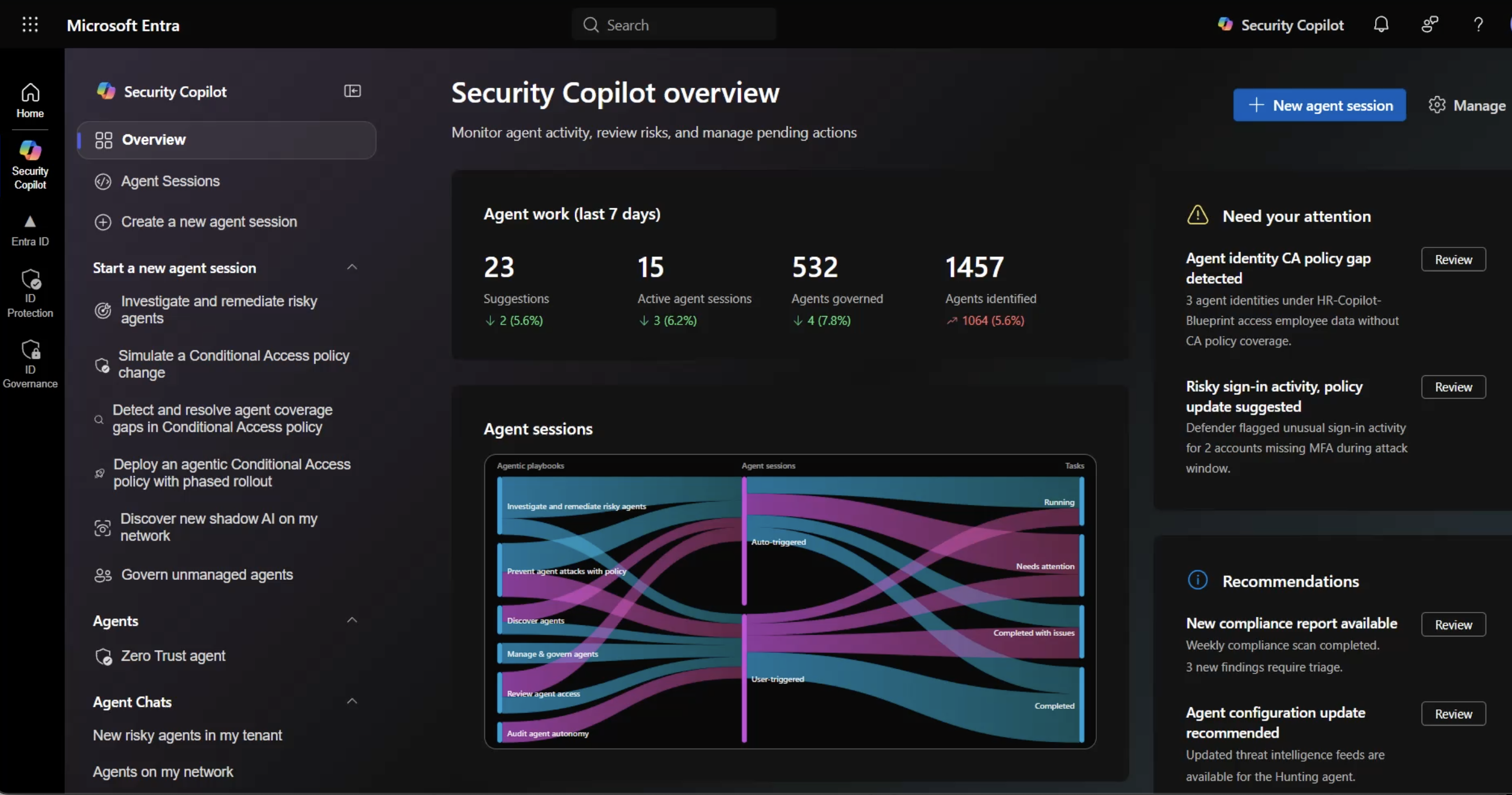The height and width of the screenshot is (795, 1512).
Task: Collapse the Agent Chats section chevron
Action: [x=352, y=701]
